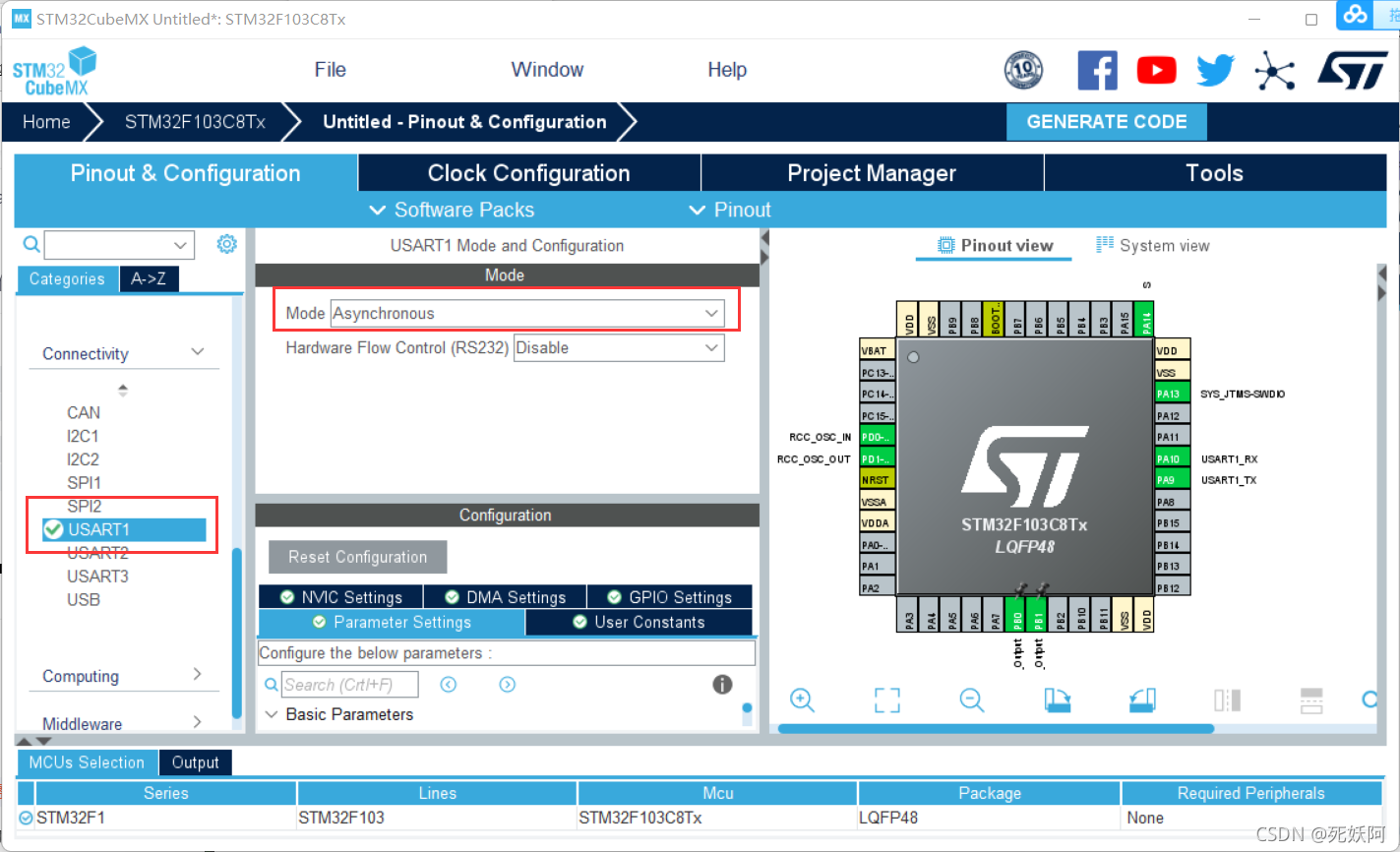Viewport: 1400px width, 852px height.
Task: Switch to Tools tab
Action: click(1215, 173)
